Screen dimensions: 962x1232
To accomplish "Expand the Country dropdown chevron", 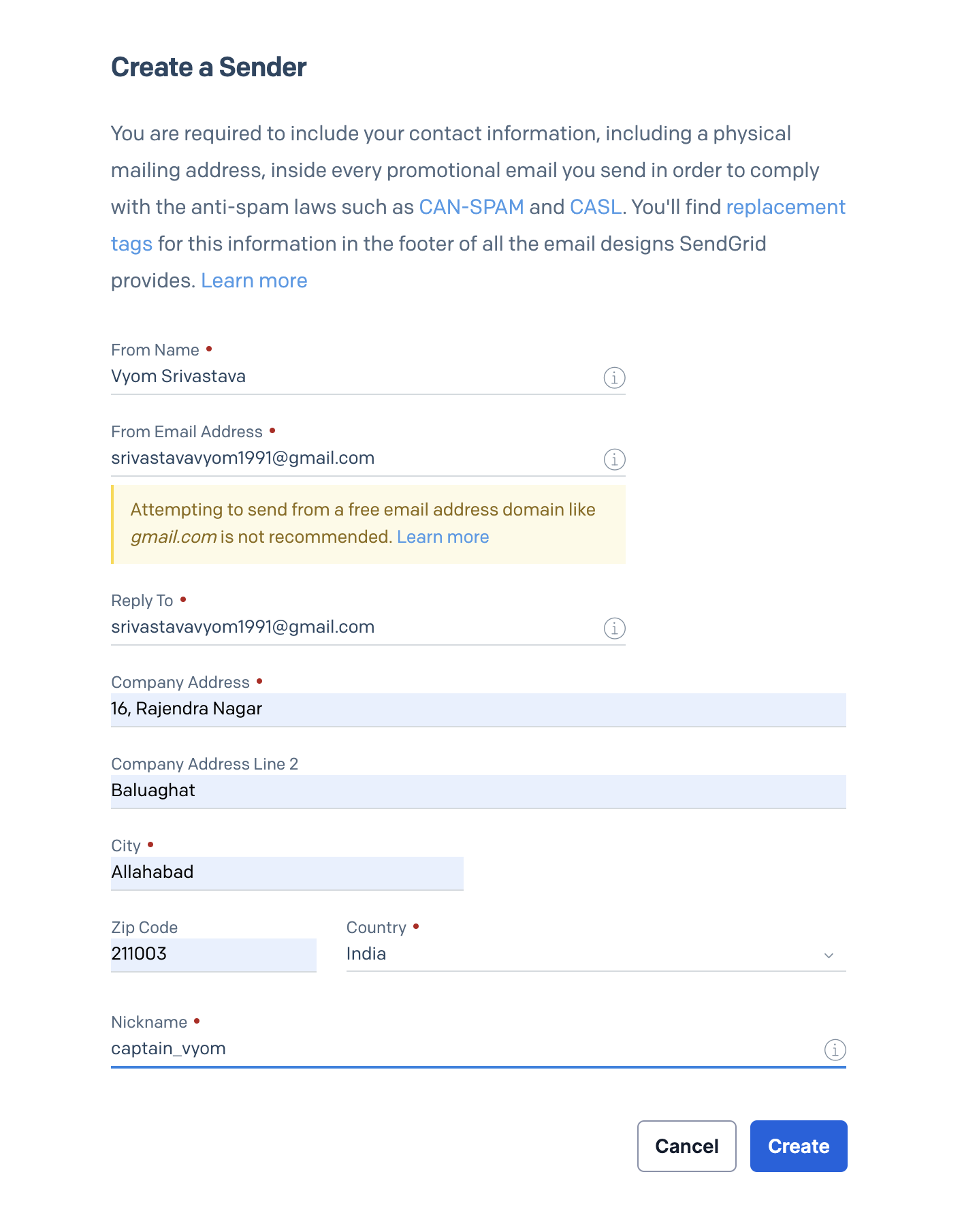I will (829, 955).
